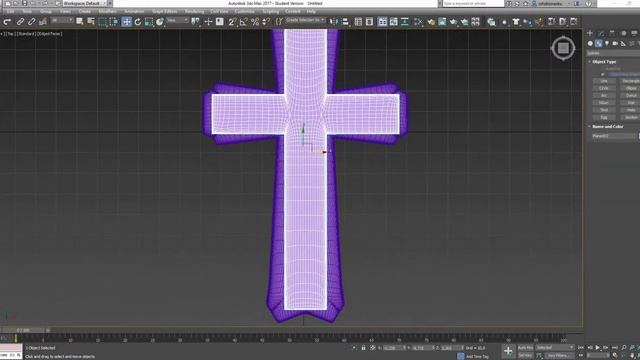This screenshot has width=640, height=360.
Task: Activate Select and Move tool
Action: coord(127,22)
